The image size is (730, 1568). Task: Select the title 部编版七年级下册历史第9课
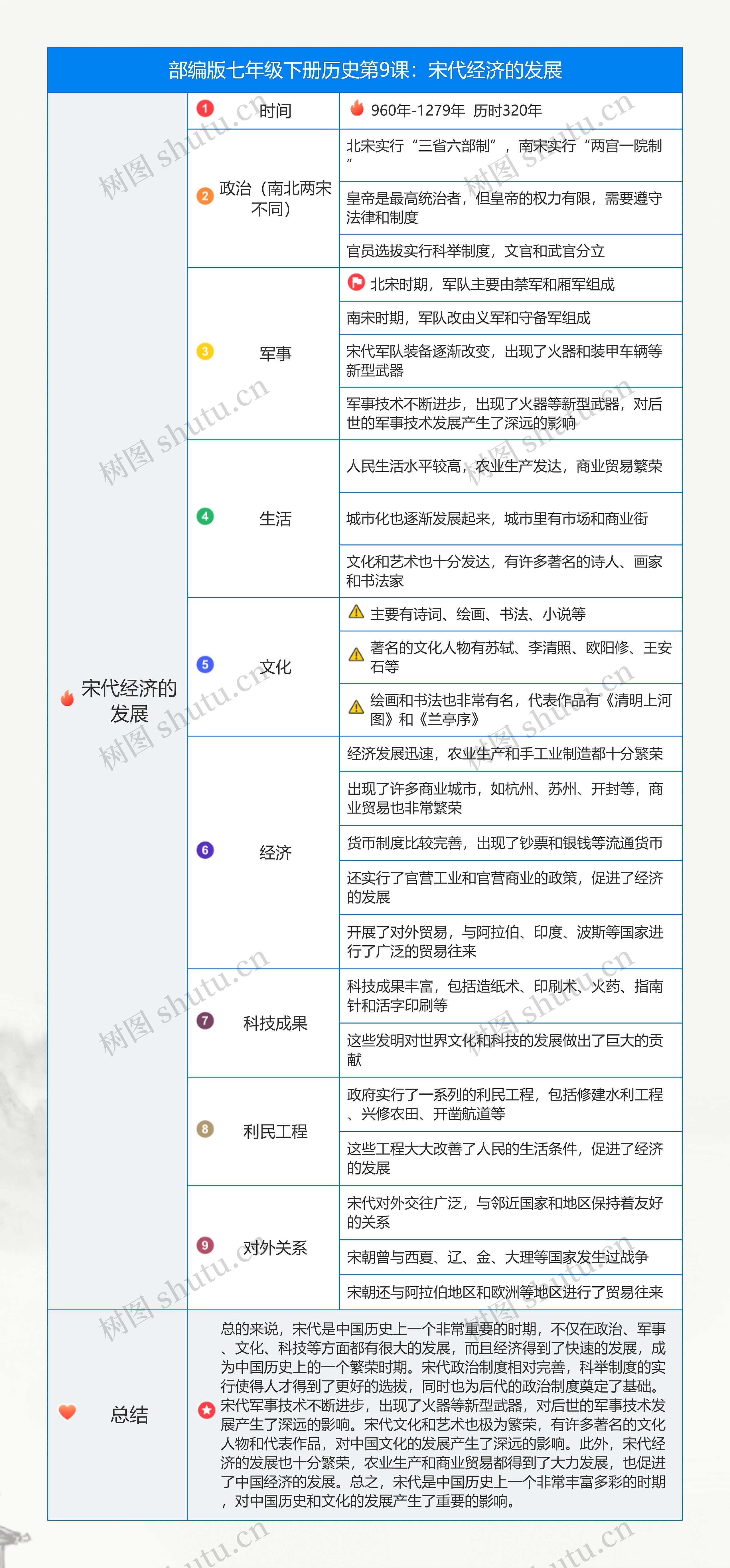(365, 70)
